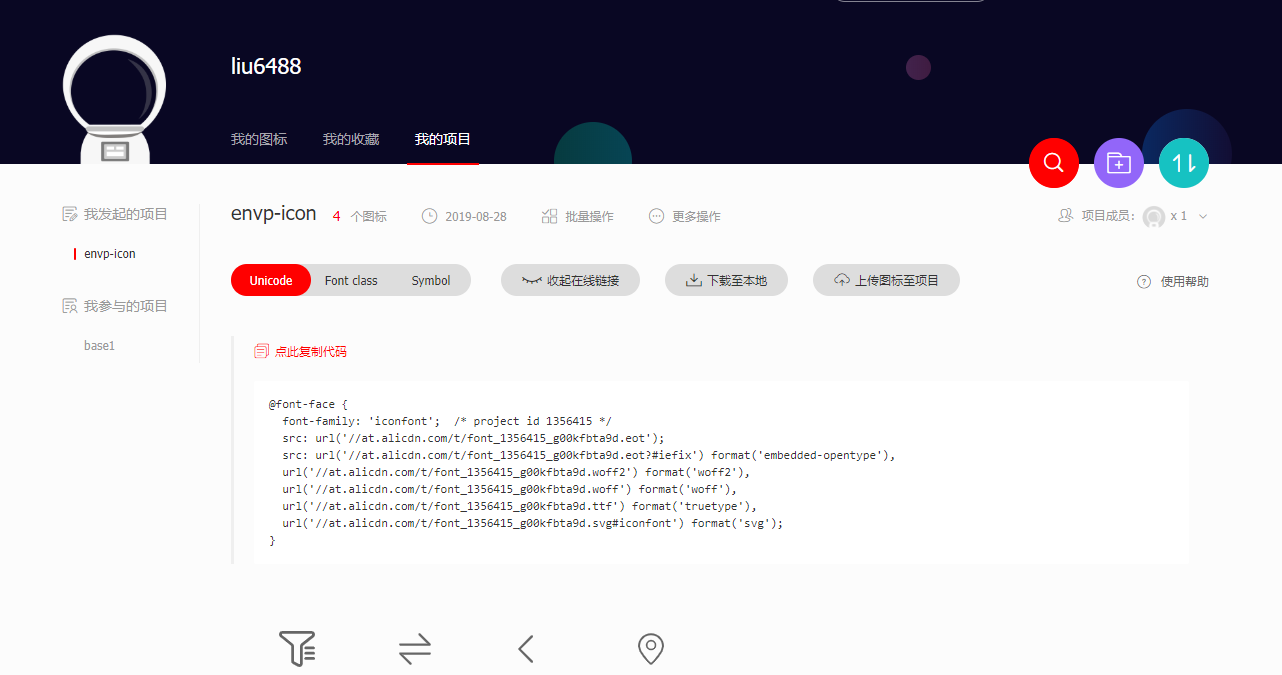
Task: Click 下载至本地 download button
Action: click(x=726, y=281)
